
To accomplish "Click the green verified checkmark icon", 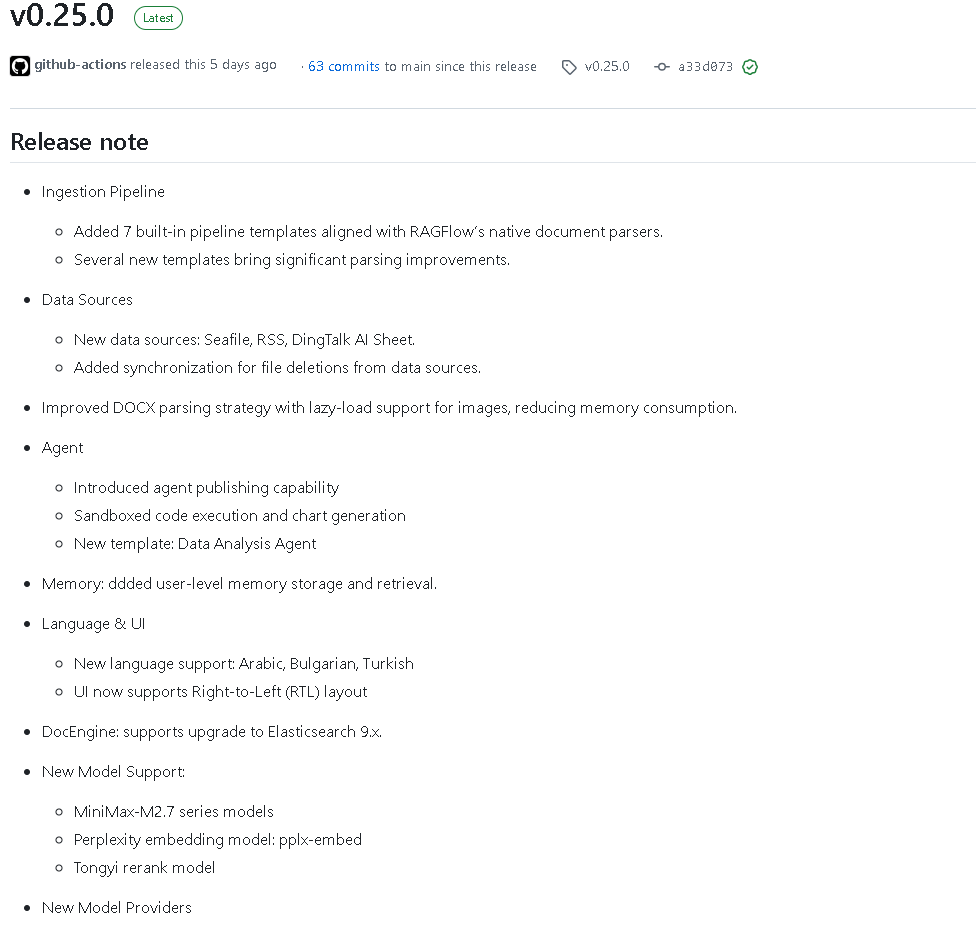I will tap(750, 67).
